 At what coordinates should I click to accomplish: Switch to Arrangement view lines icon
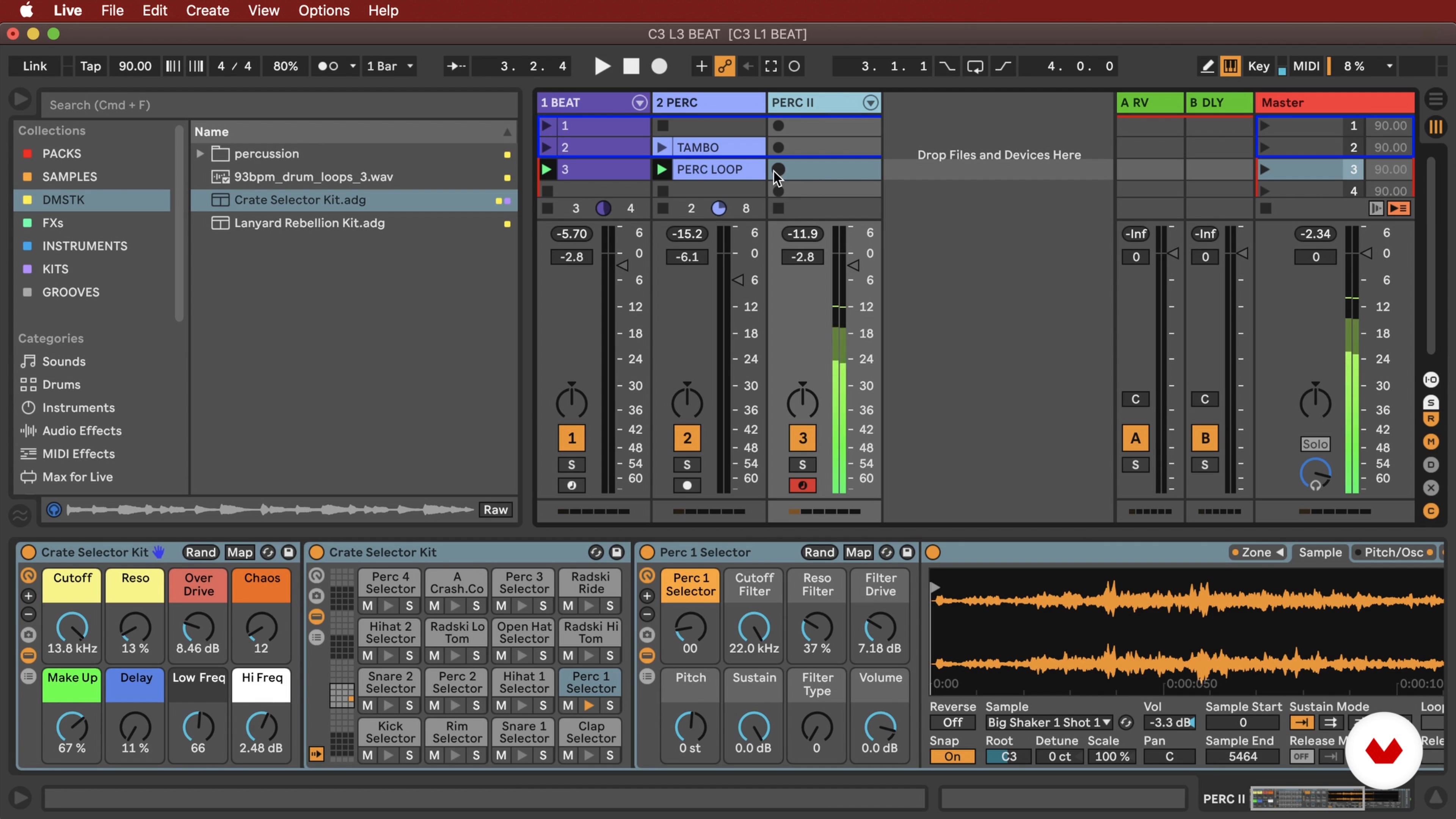coord(1436,99)
